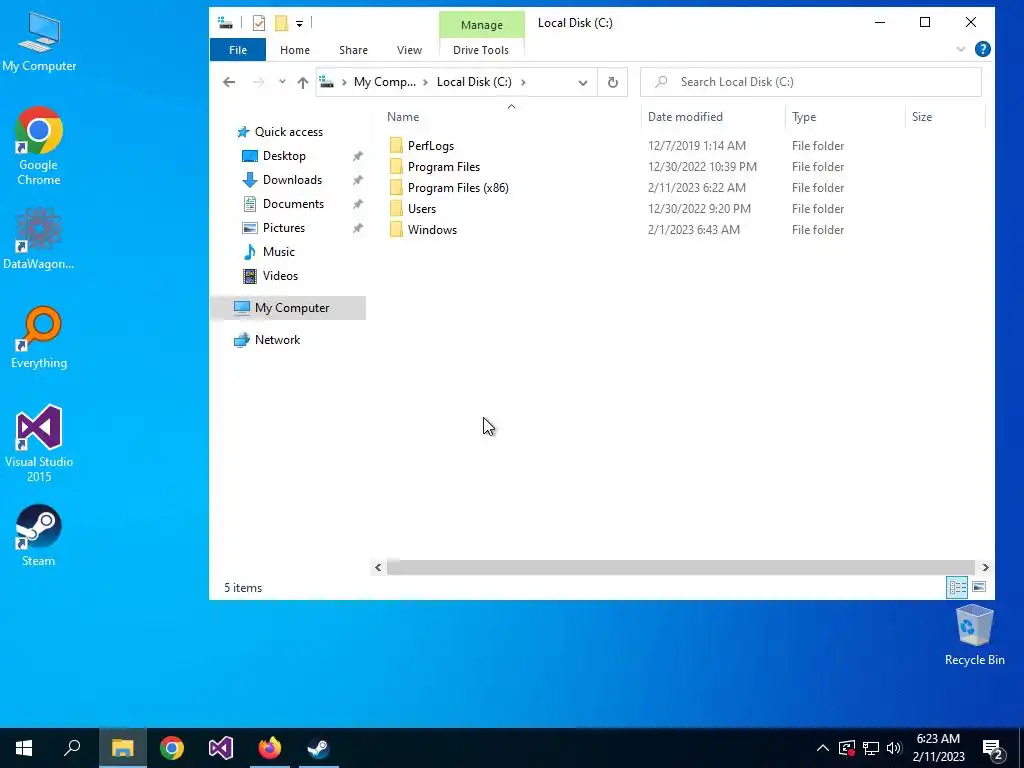Show hidden system tray icons
Image resolution: width=1024 pixels, height=768 pixels.
[823, 748]
